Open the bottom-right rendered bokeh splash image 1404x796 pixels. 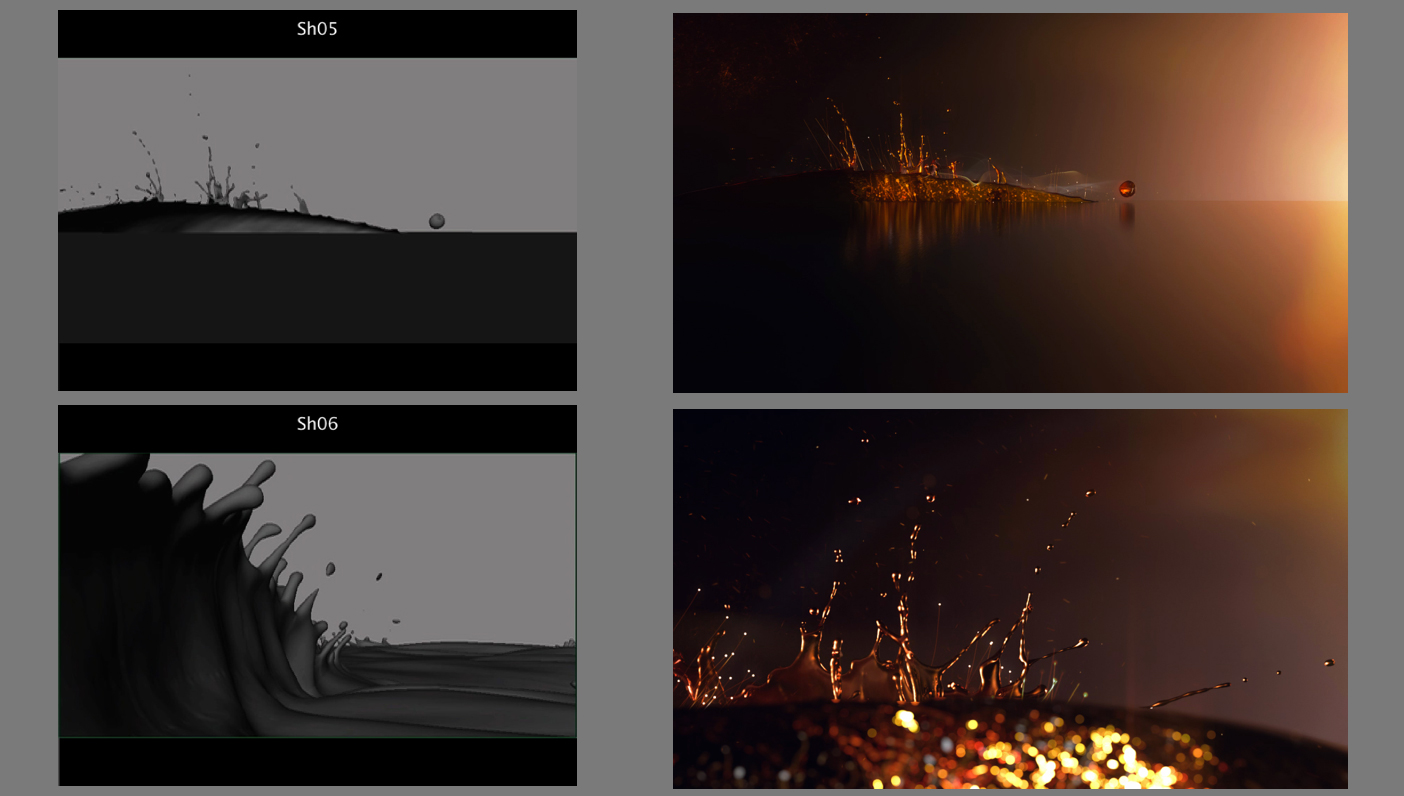pyautogui.click(x=1010, y=599)
